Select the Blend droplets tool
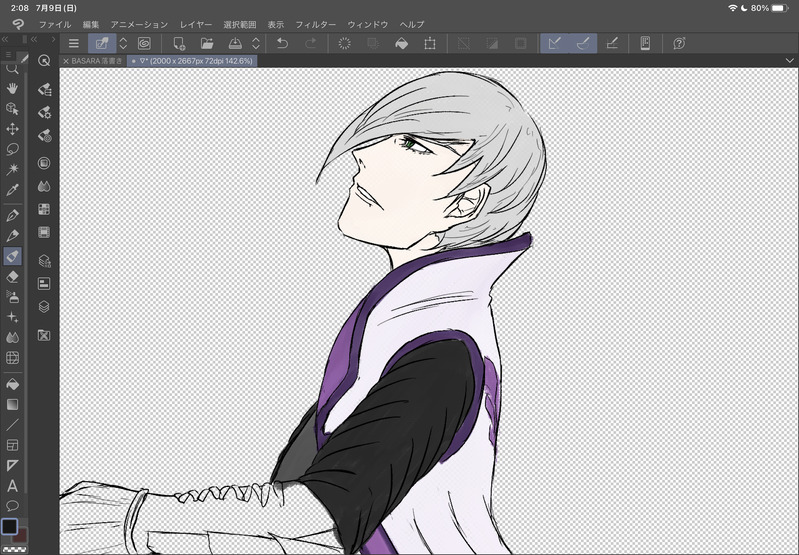 pos(12,337)
